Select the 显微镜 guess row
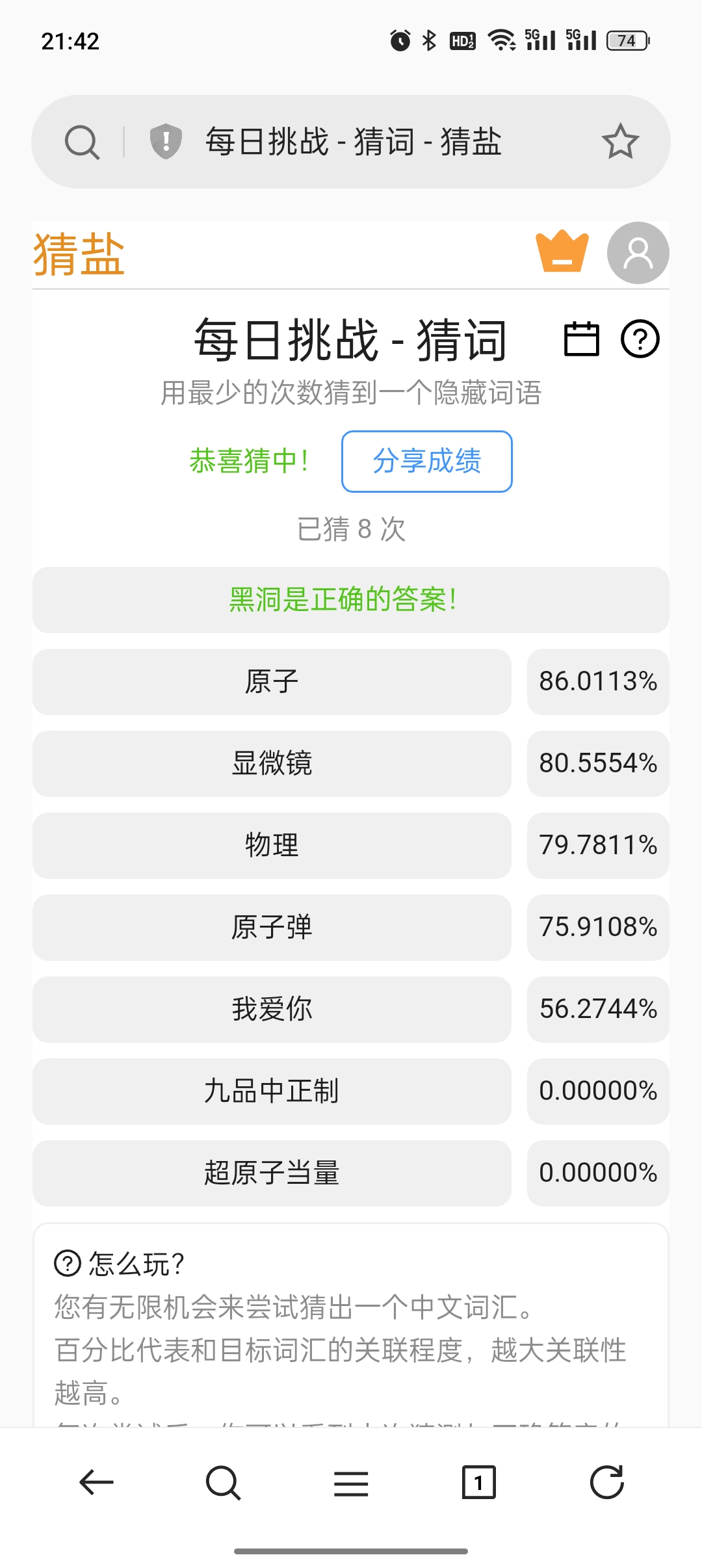 pyautogui.click(x=272, y=763)
